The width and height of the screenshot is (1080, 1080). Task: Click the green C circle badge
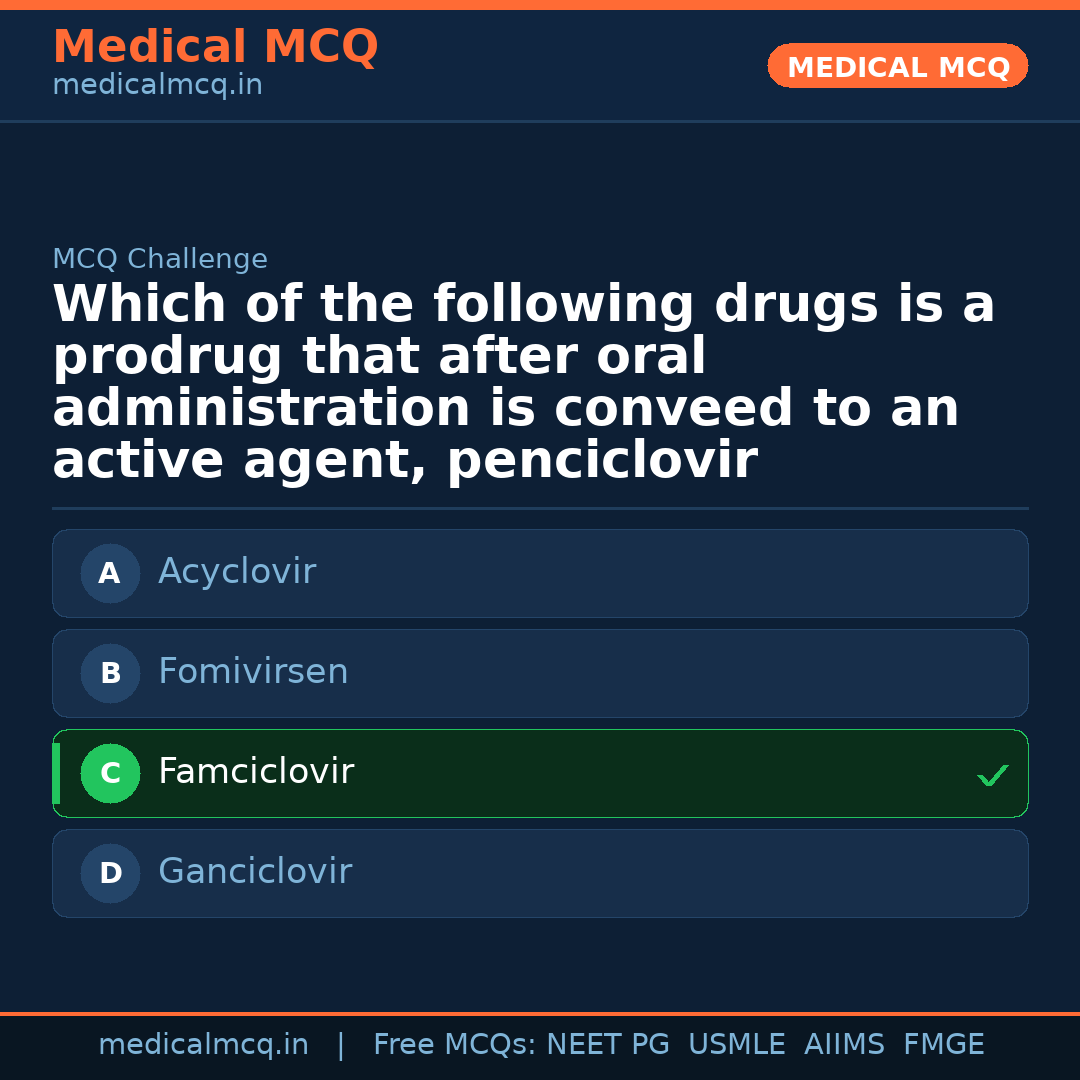(110, 773)
